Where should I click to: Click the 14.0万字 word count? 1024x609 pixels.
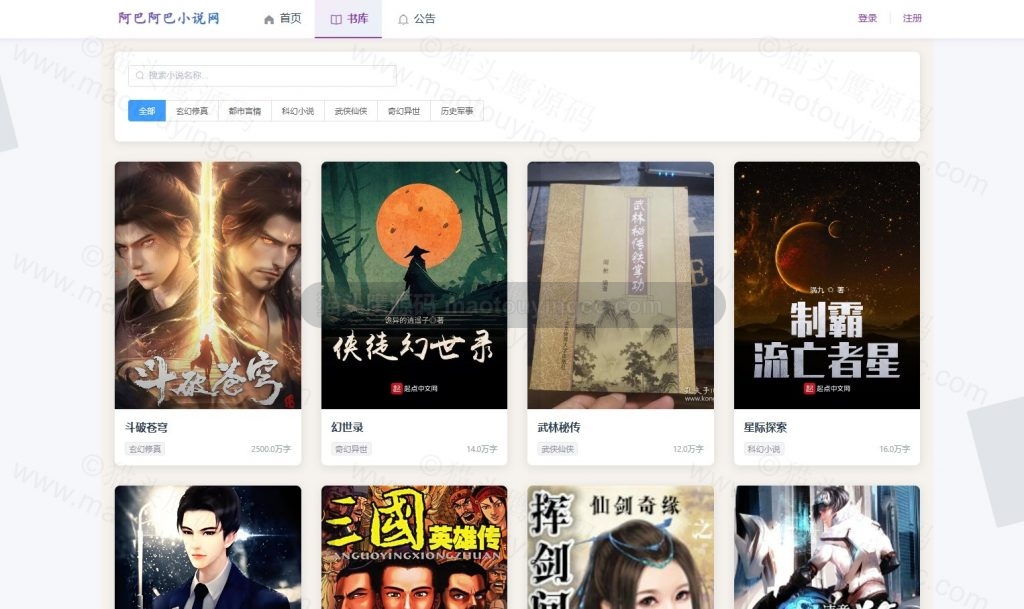[482, 449]
